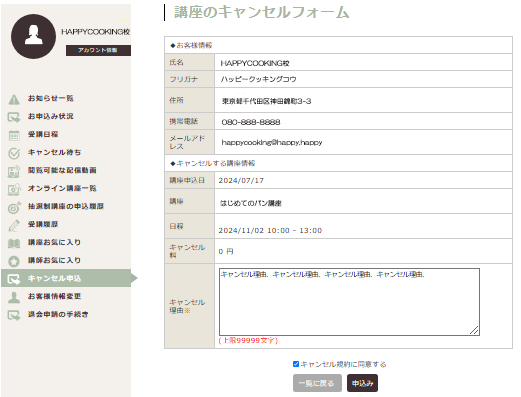Click cancellation fee value 0 円
The height and width of the screenshot is (397, 521).
pyautogui.click(x=226, y=252)
